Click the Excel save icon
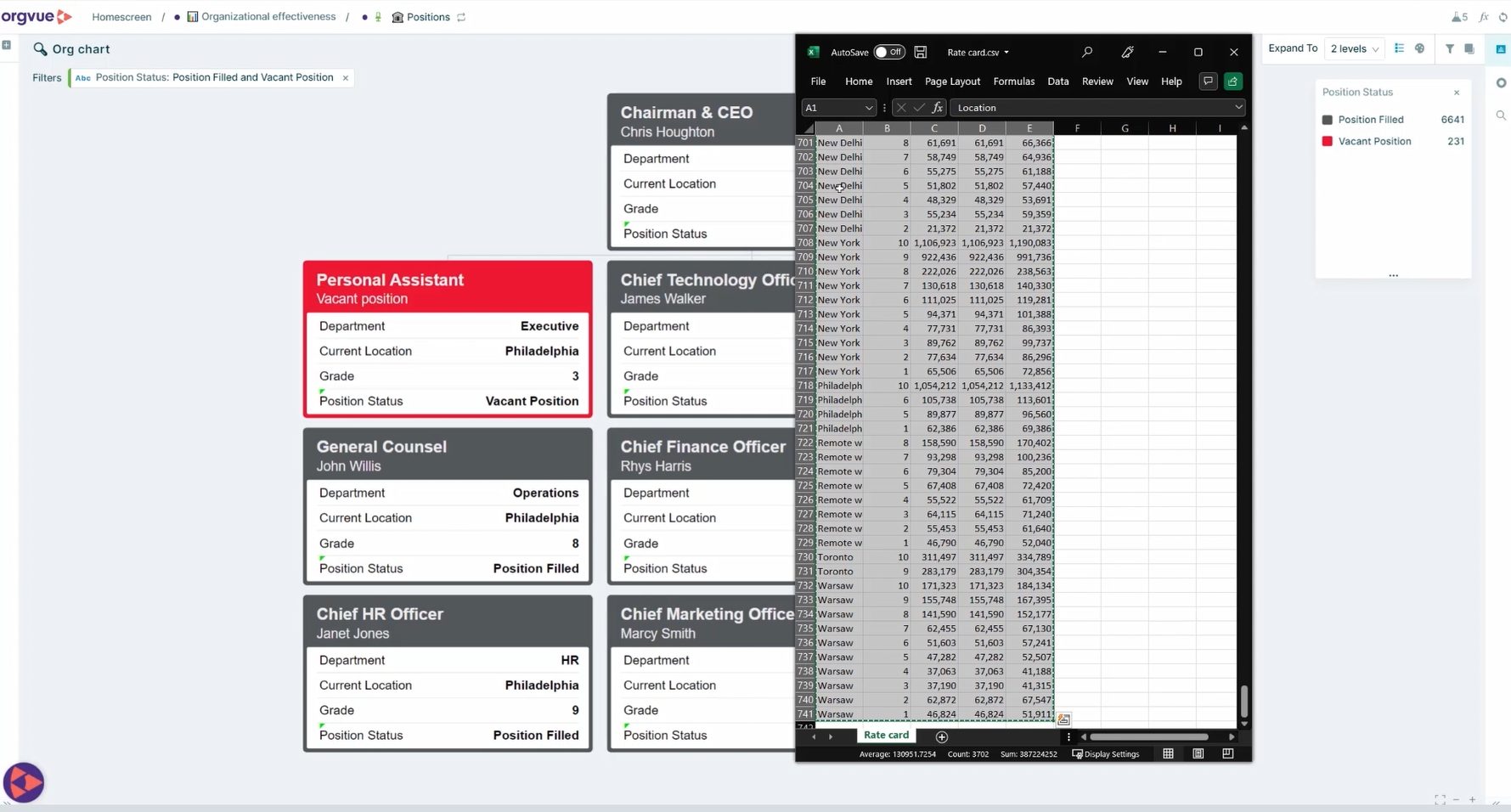 920,52
